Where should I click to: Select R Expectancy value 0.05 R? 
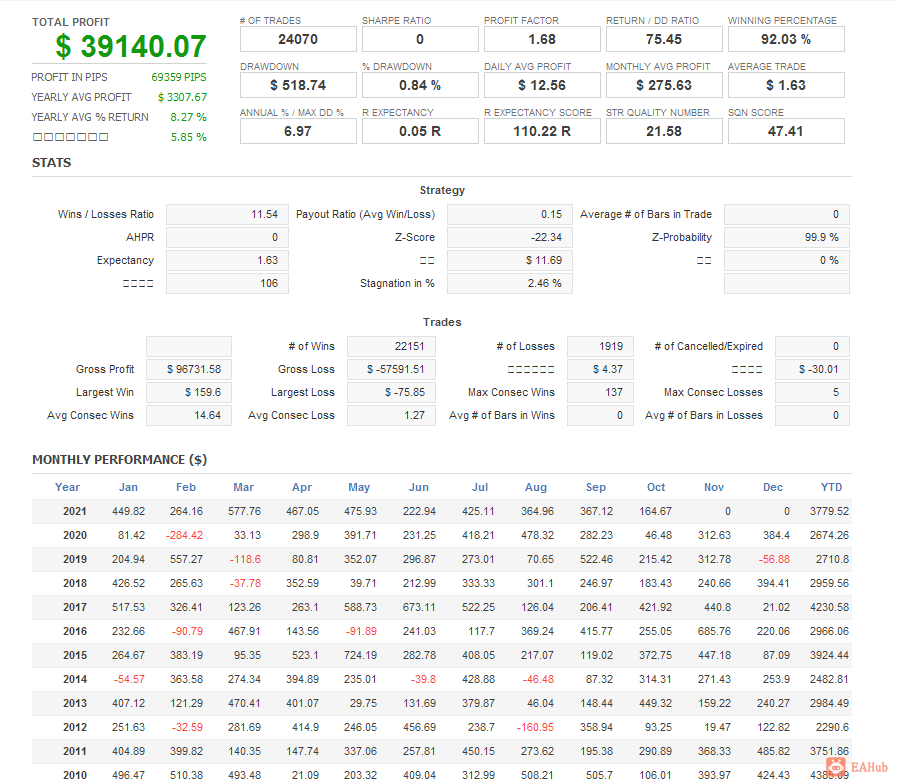click(420, 131)
